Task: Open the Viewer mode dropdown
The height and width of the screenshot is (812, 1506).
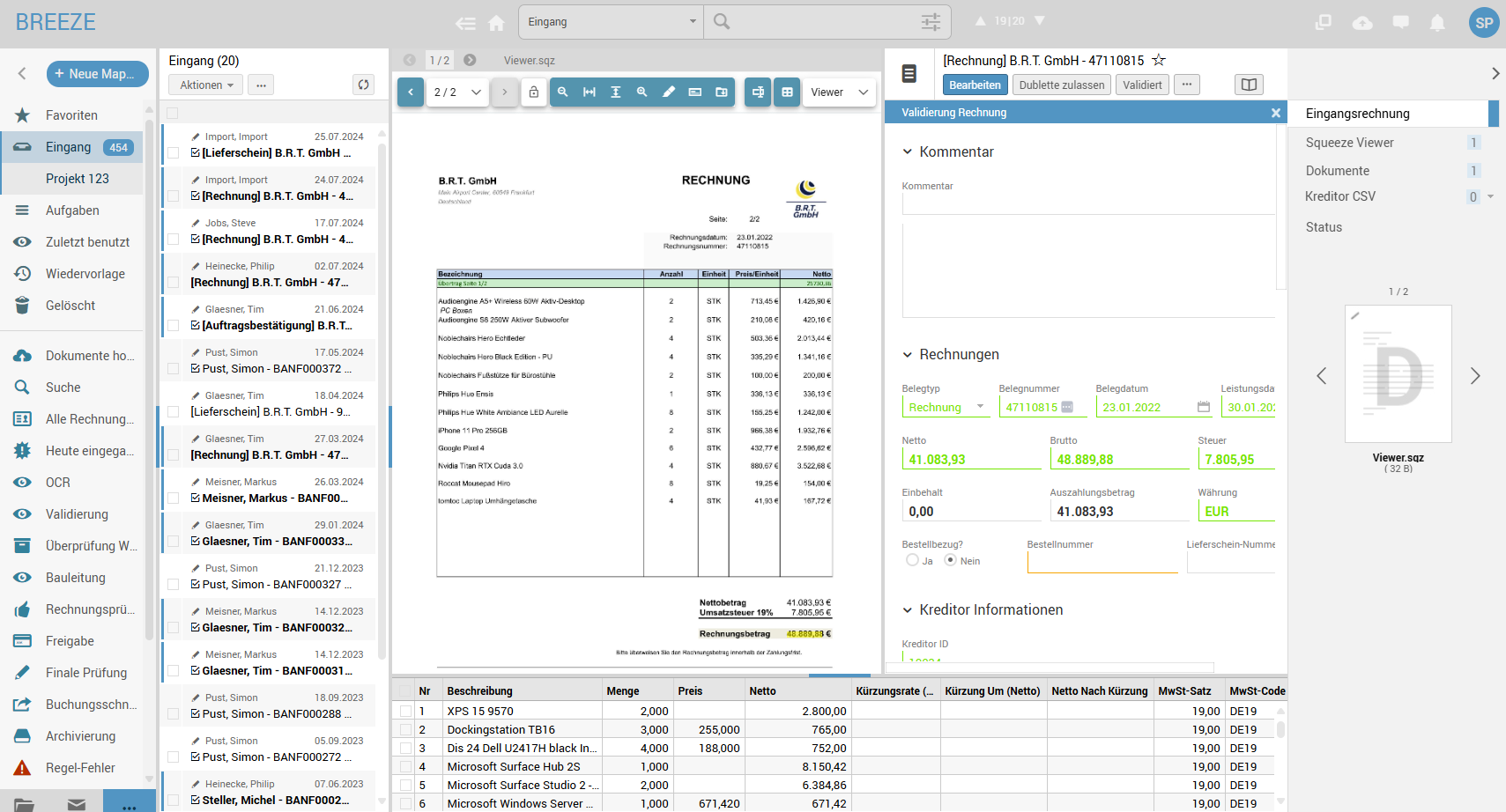Action: click(839, 92)
